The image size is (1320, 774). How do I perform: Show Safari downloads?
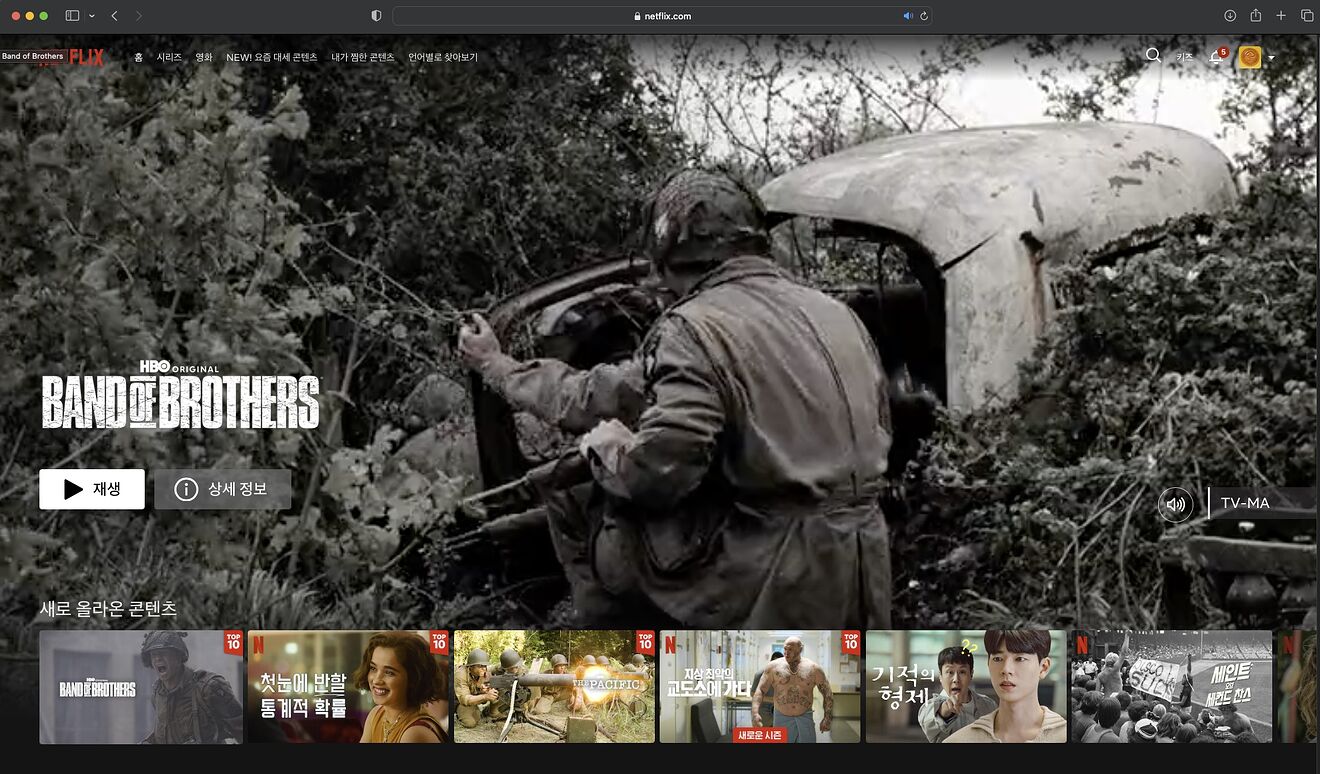[1230, 16]
